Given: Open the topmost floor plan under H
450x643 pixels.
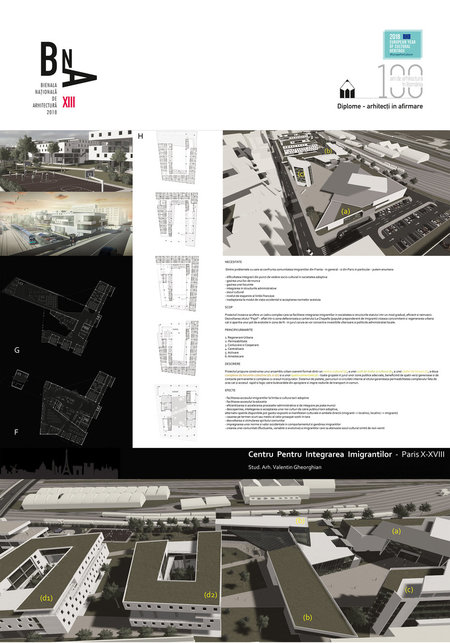Looking at the screenshot, I should click(177, 156).
